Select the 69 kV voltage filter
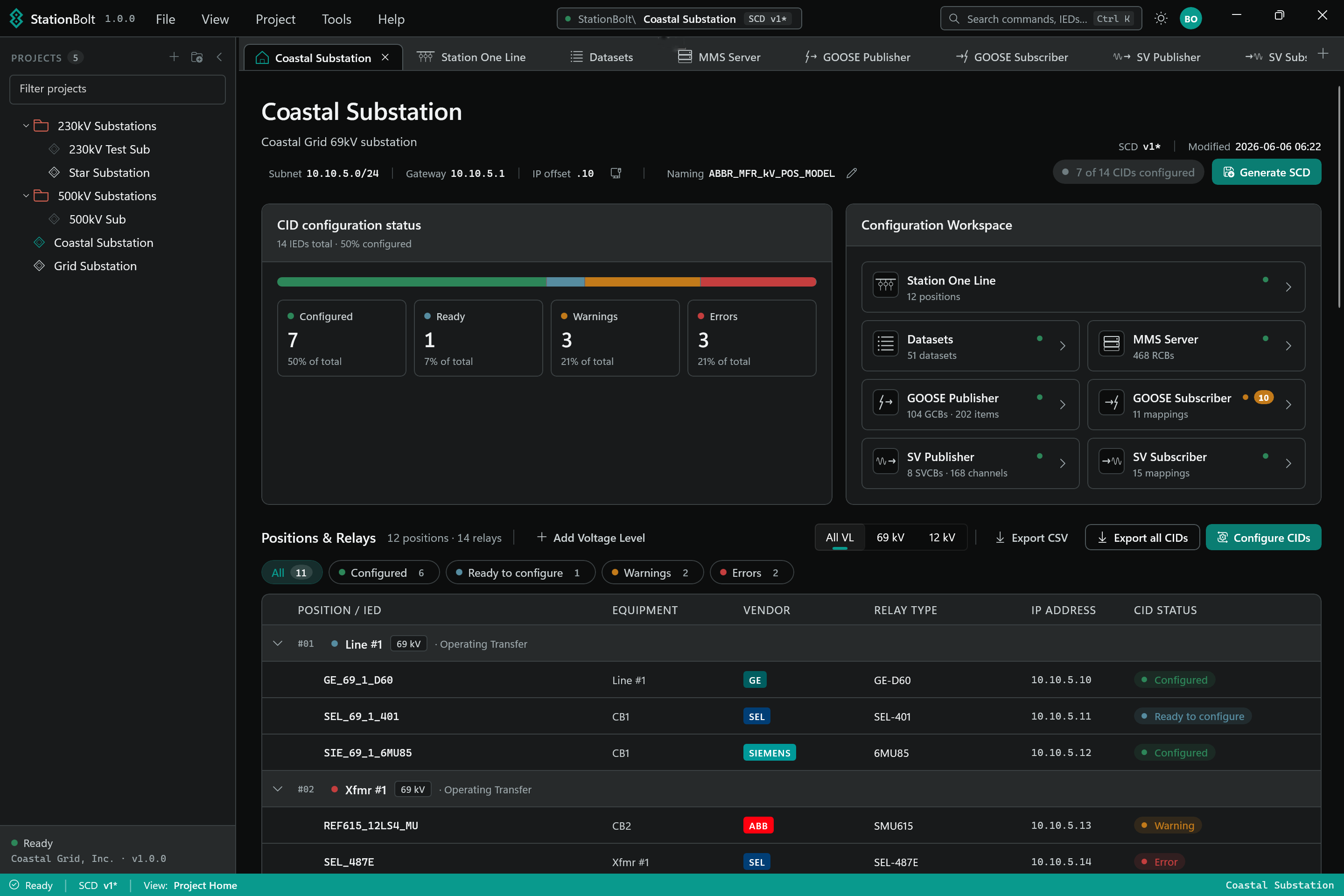This screenshot has height=896, width=1344. 890,538
